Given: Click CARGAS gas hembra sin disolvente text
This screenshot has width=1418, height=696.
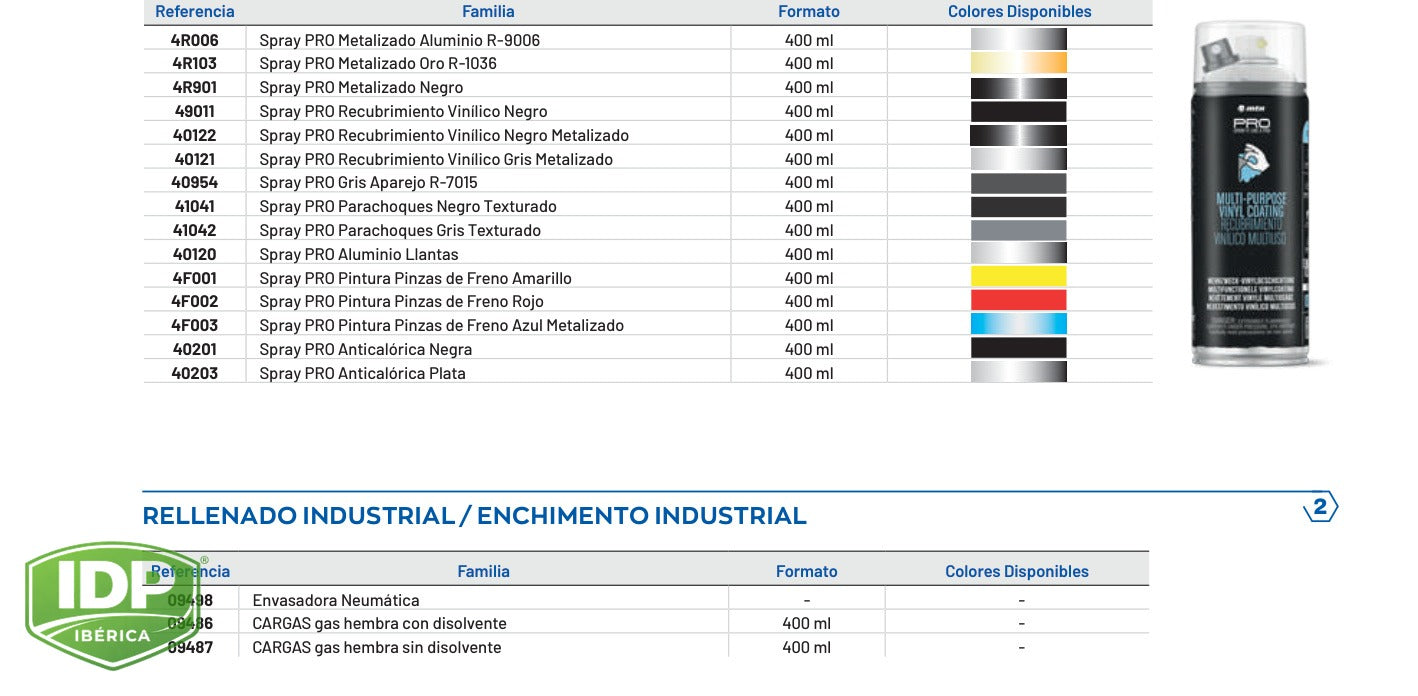Looking at the screenshot, I should [376, 647].
